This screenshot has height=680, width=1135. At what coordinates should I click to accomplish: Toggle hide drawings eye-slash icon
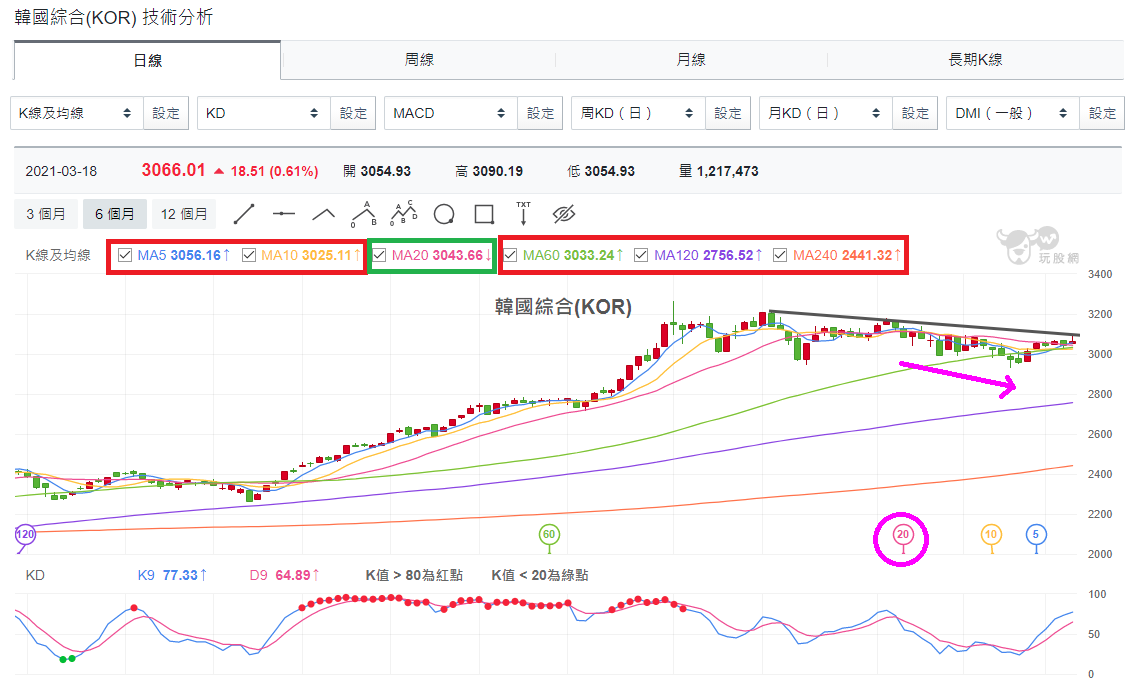click(563, 214)
